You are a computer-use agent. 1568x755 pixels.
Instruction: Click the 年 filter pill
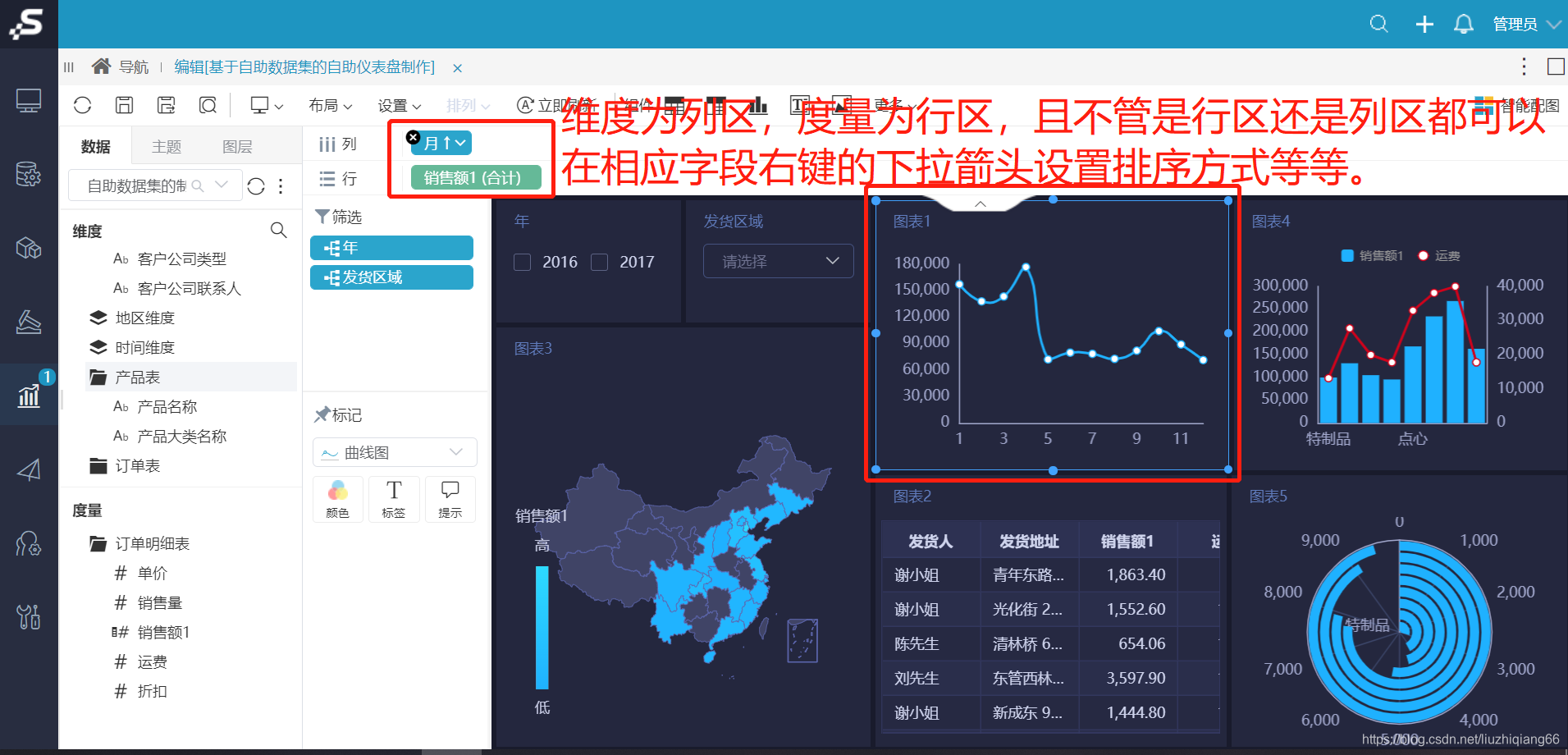pos(391,248)
